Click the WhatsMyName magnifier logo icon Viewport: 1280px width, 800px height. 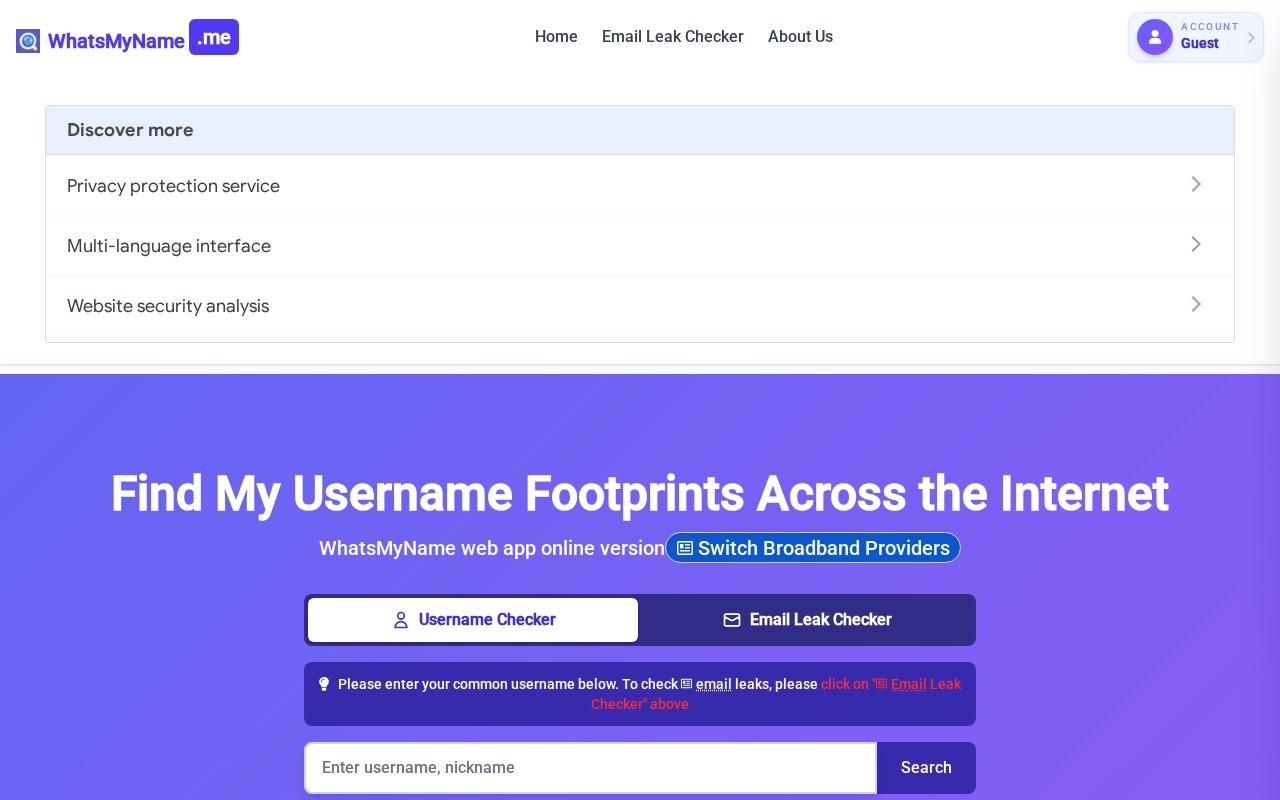(28, 41)
